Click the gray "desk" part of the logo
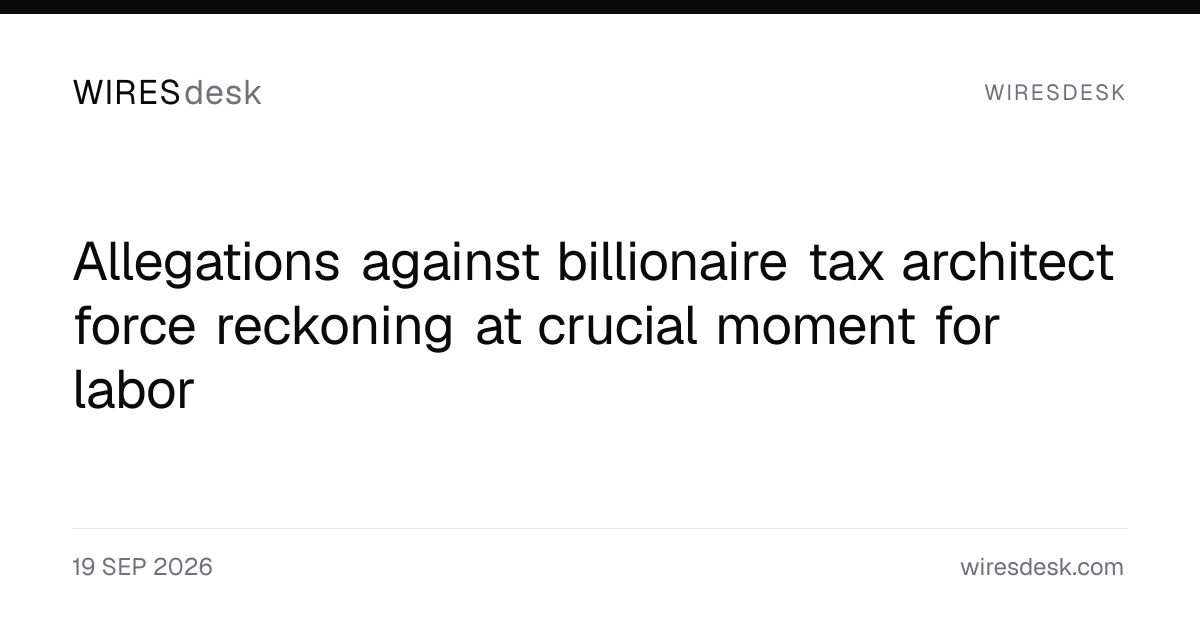The height and width of the screenshot is (630, 1200). [223, 93]
